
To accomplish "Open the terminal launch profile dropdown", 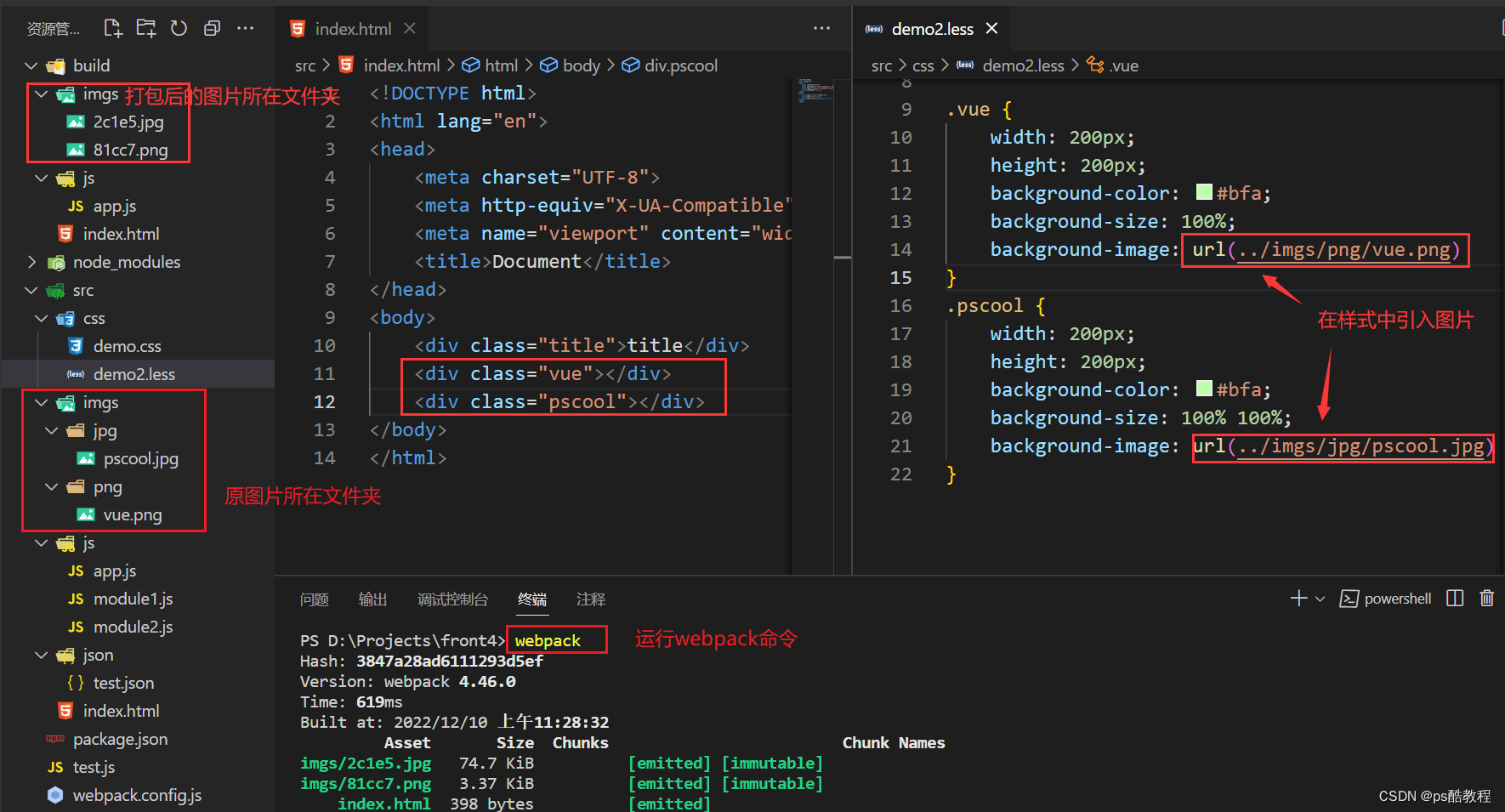I will 1320,599.
